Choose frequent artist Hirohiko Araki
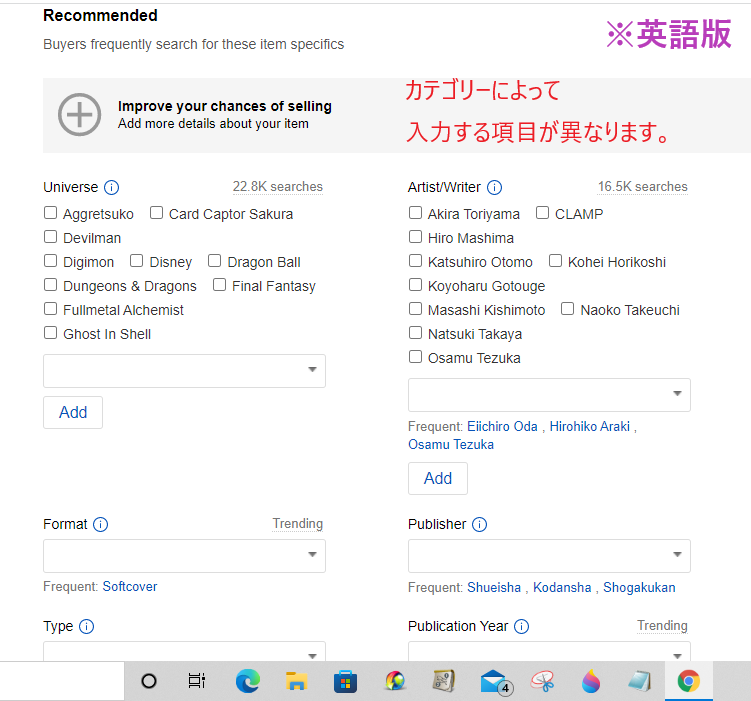The width and height of the screenshot is (751, 701). [590, 426]
